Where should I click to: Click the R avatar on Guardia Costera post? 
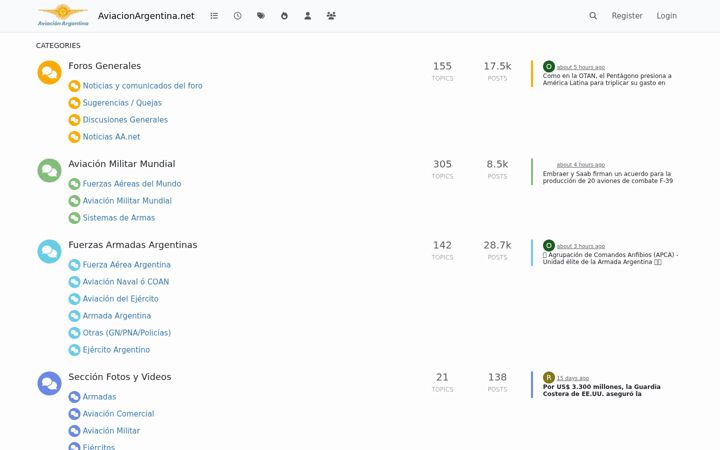549,377
